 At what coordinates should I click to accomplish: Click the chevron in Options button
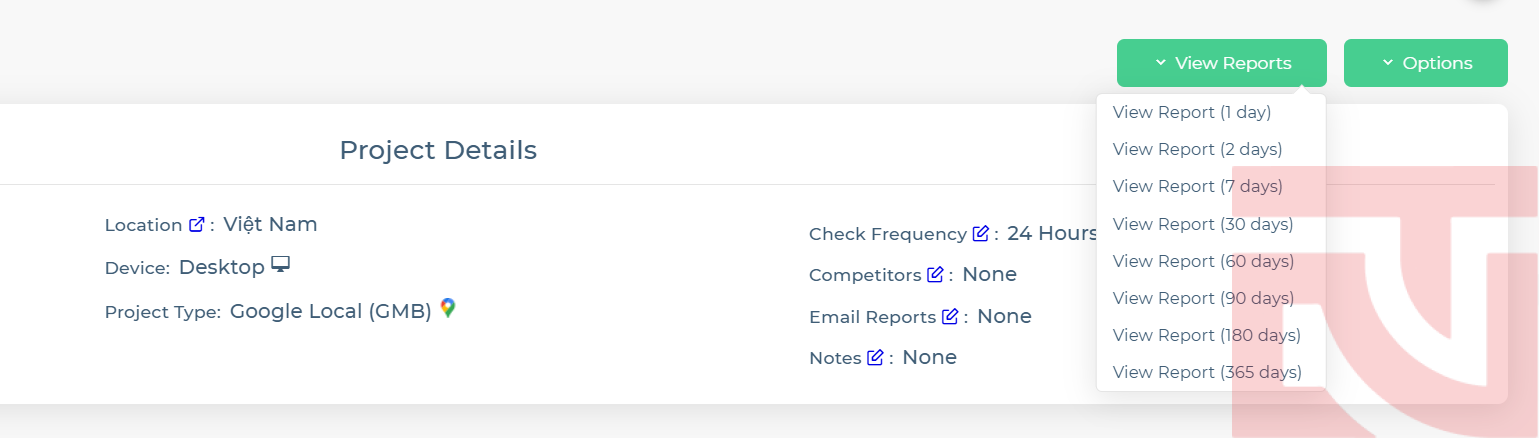(x=1388, y=63)
